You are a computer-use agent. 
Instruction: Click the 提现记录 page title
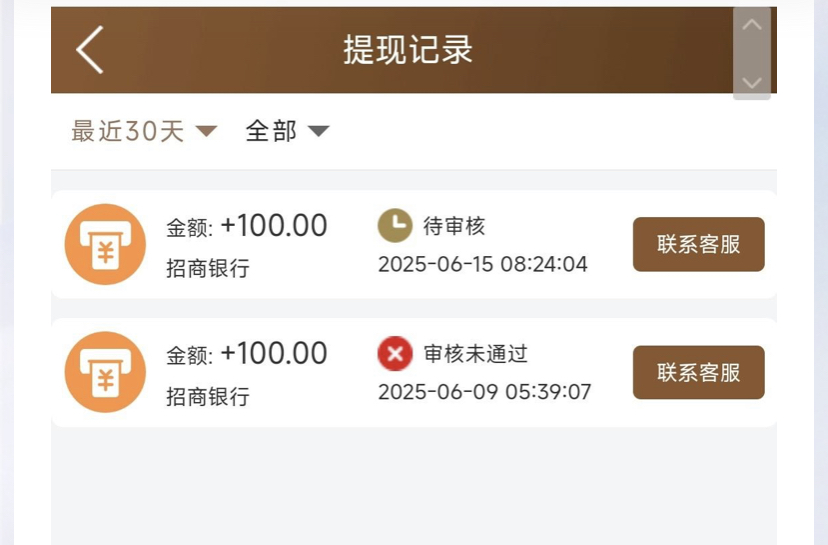[x=408, y=50]
